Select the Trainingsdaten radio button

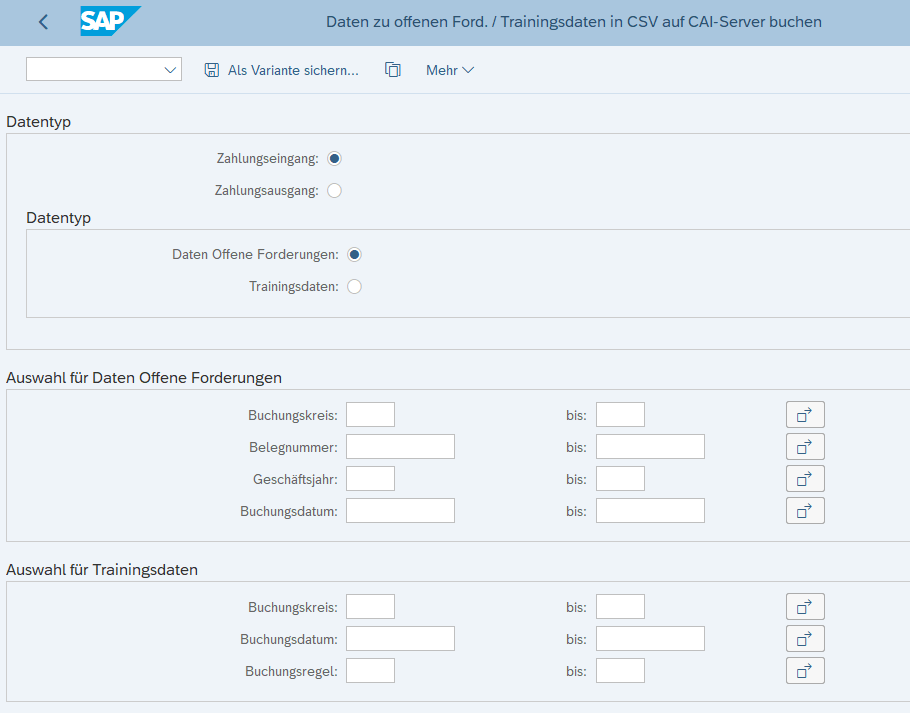[354, 286]
